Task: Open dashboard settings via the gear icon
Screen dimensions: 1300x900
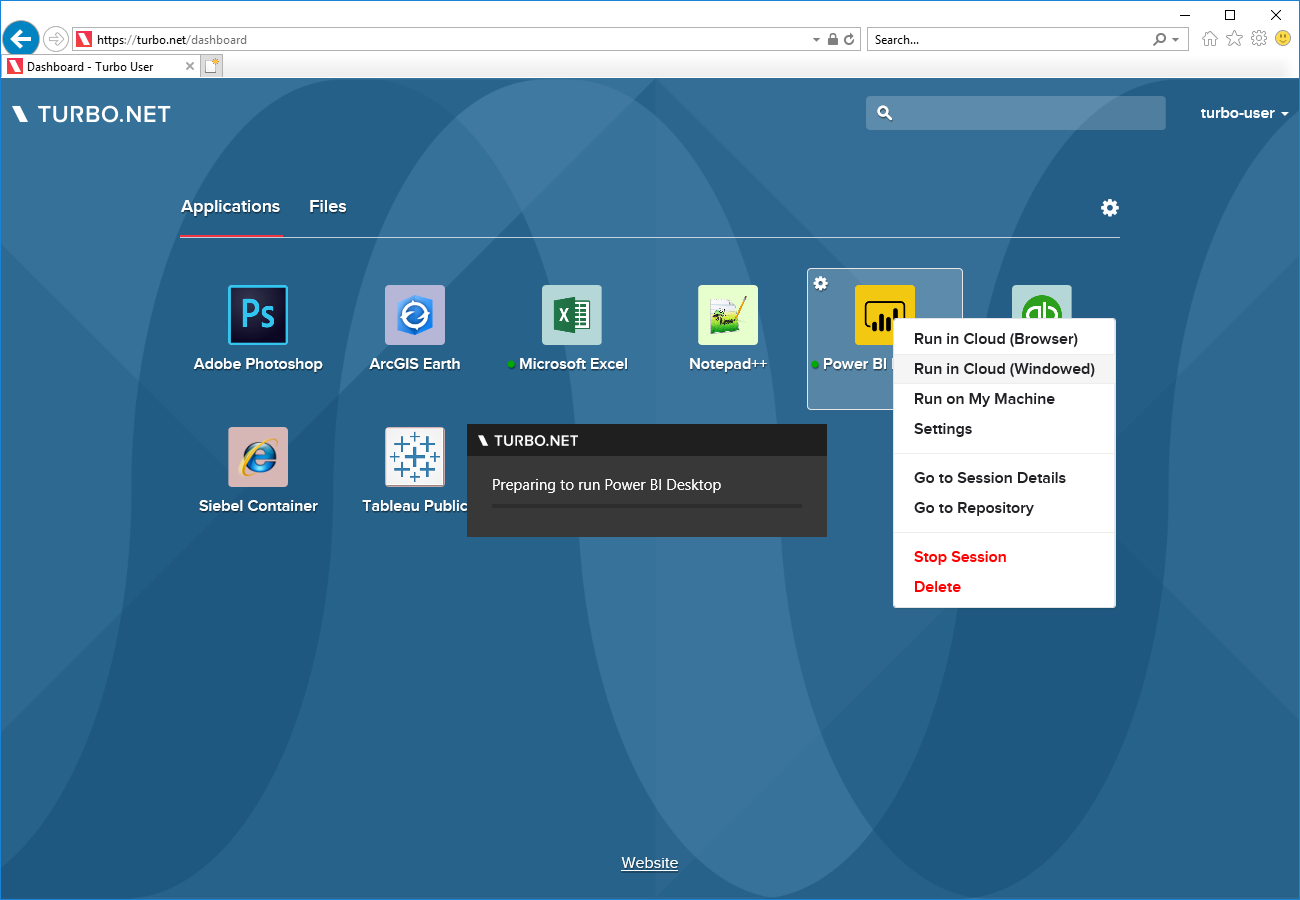Action: point(1110,207)
